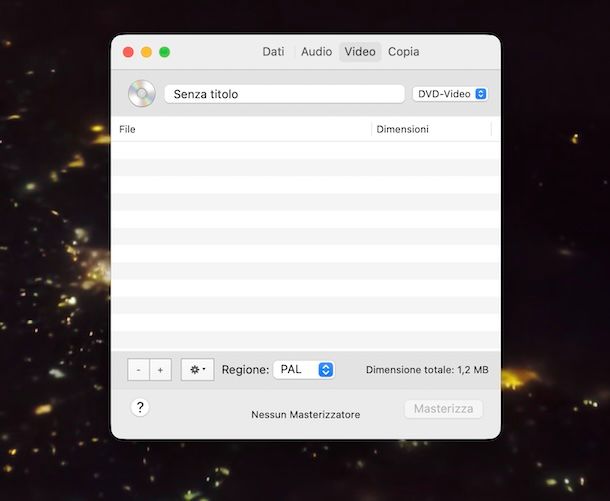Maximize window with green button
Screen dimensions: 610x501
(165, 52)
